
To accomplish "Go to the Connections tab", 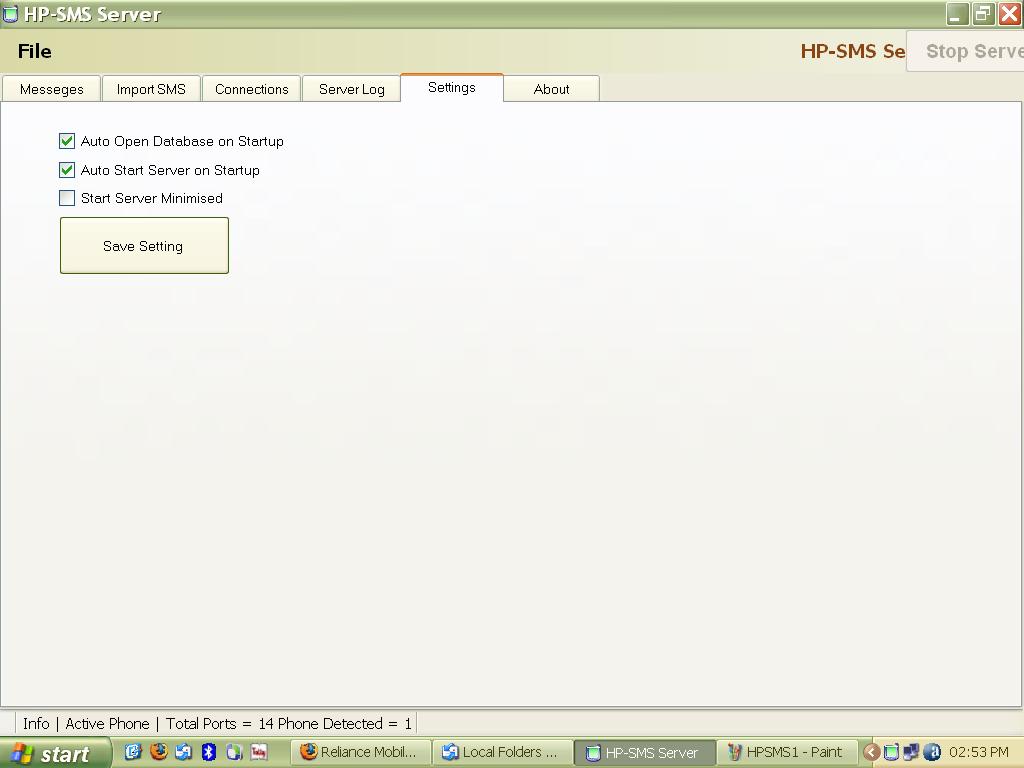I will 251,89.
